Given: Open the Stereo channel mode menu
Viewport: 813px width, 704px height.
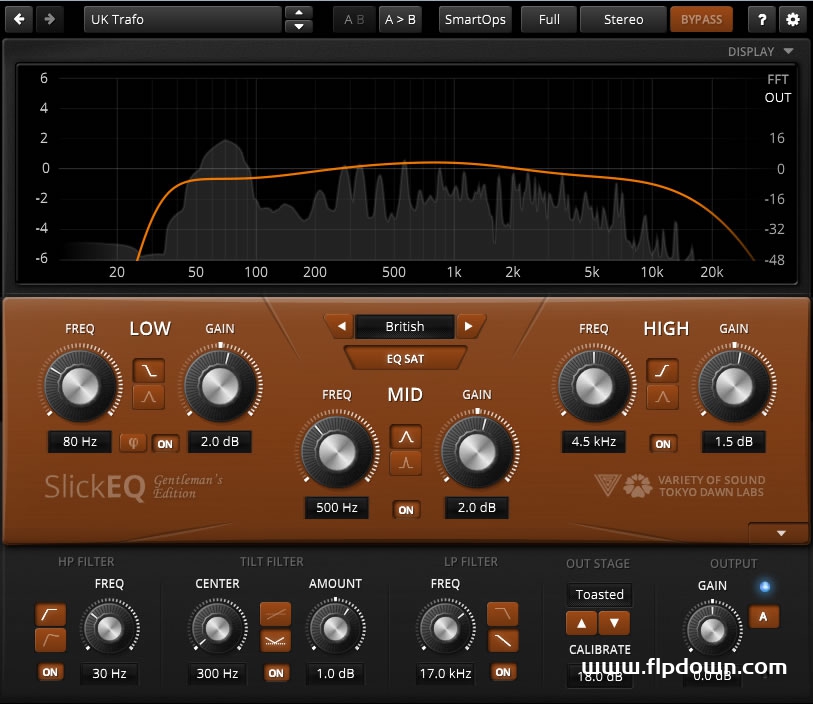Looking at the screenshot, I should (623, 19).
